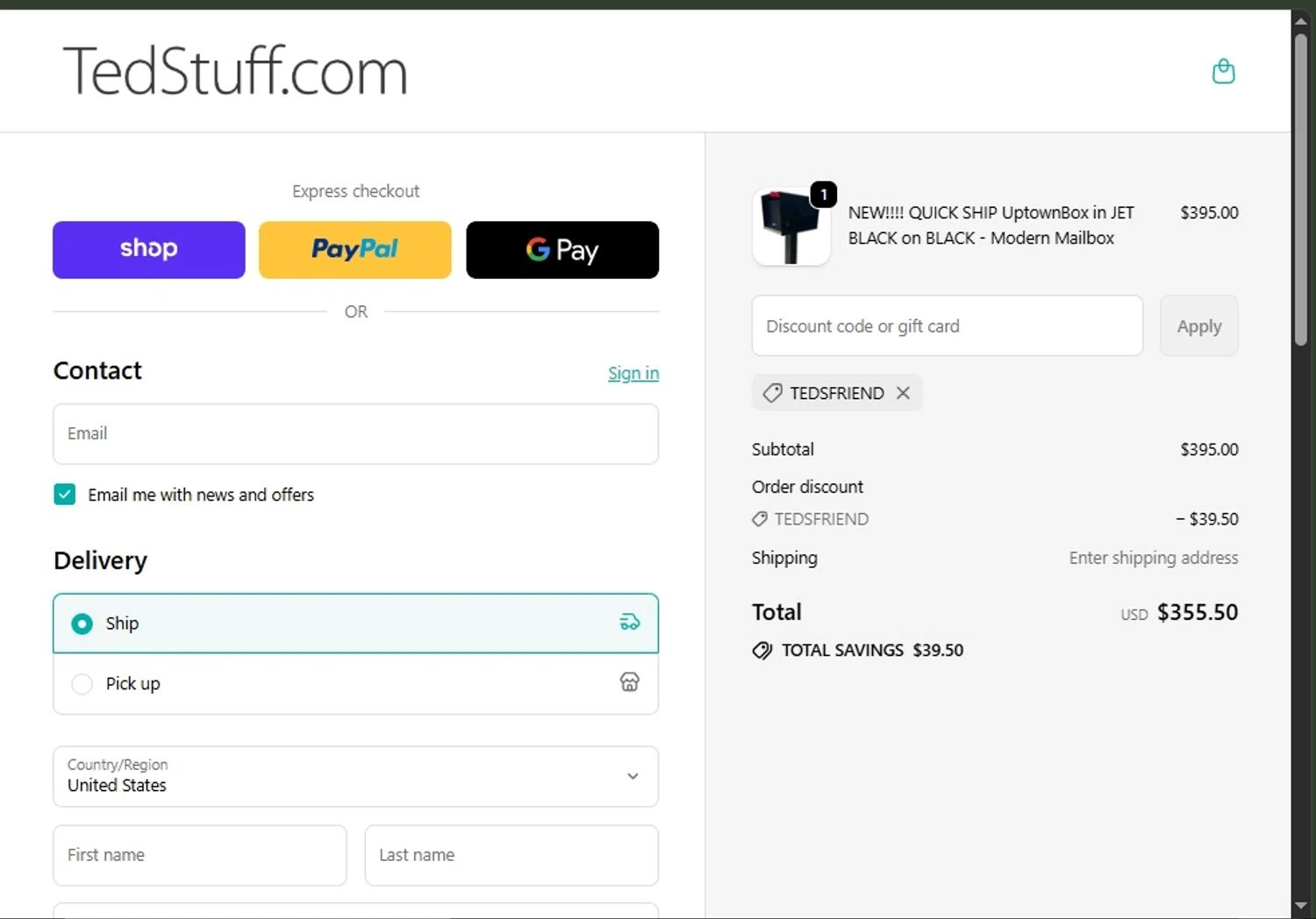The height and width of the screenshot is (919, 1316).
Task: Click the product title NEW!!!! QUICK SHIP UptownBox
Action: coord(991,225)
